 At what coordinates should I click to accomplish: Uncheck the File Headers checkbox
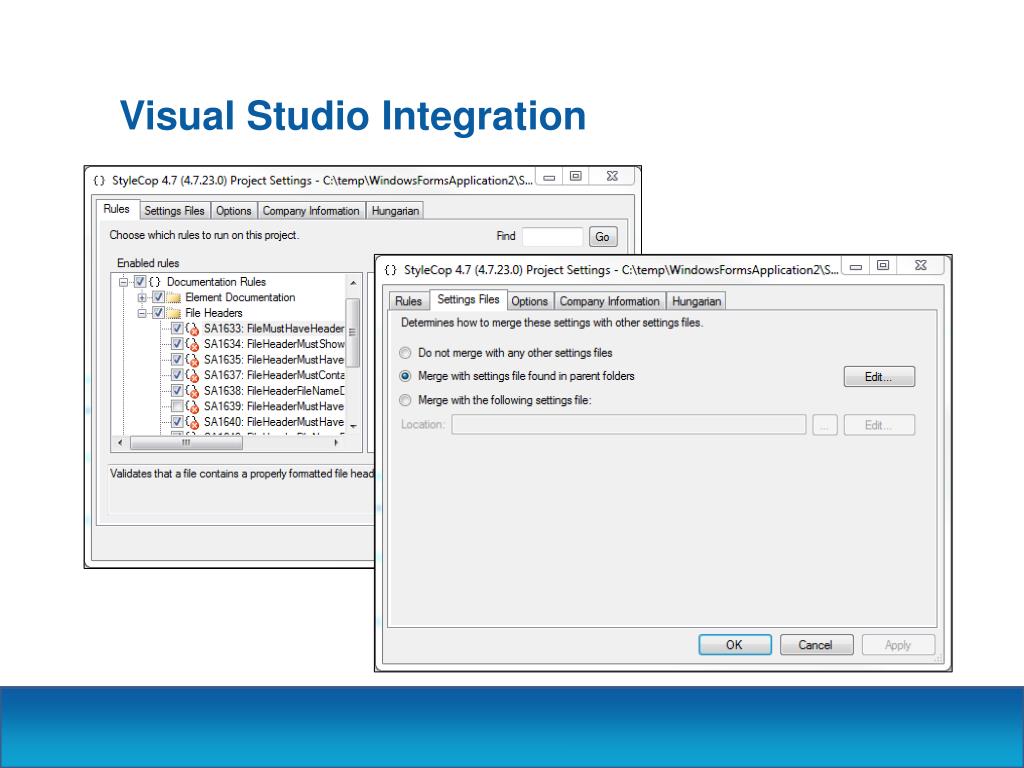click(158, 313)
